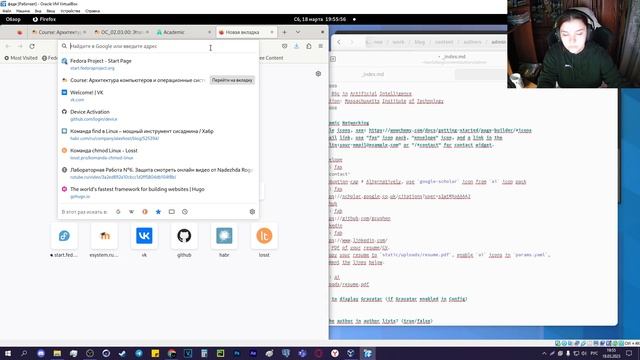Open Photoshop from the Windows taskbar
640x360 pixels.
coord(237,353)
